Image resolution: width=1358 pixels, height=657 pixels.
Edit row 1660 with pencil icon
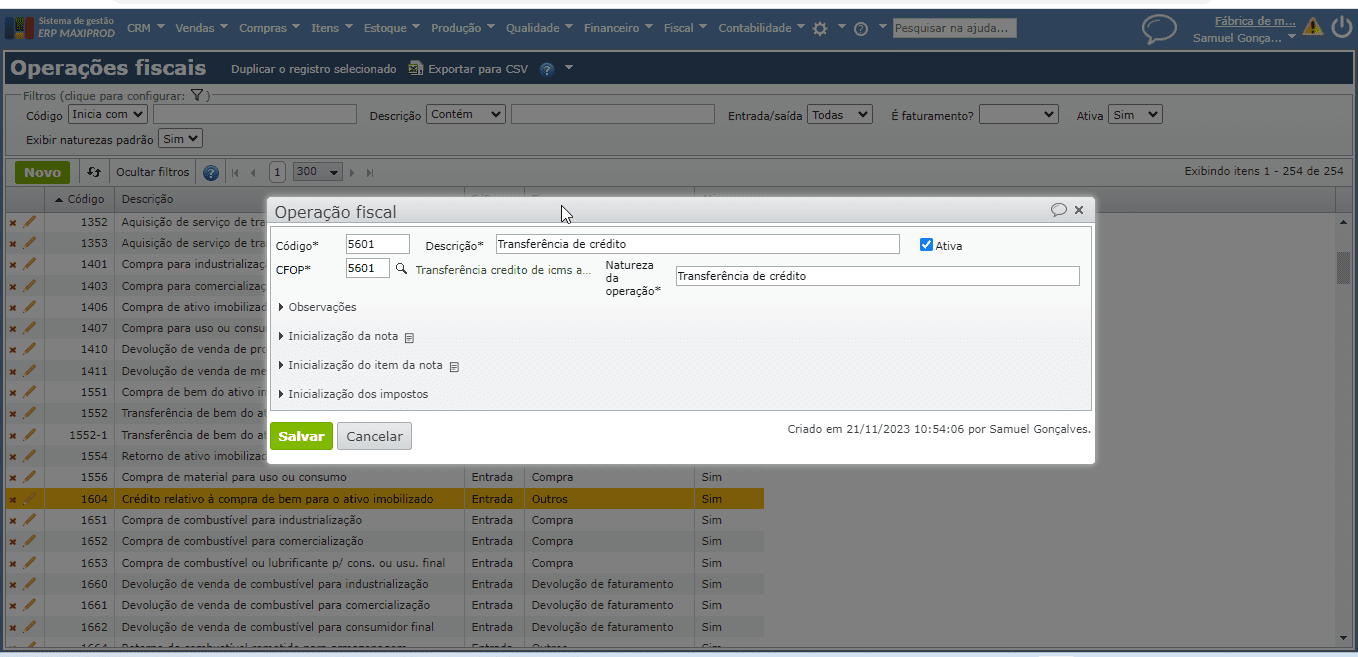pyautogui.click(x=29, y=583)
